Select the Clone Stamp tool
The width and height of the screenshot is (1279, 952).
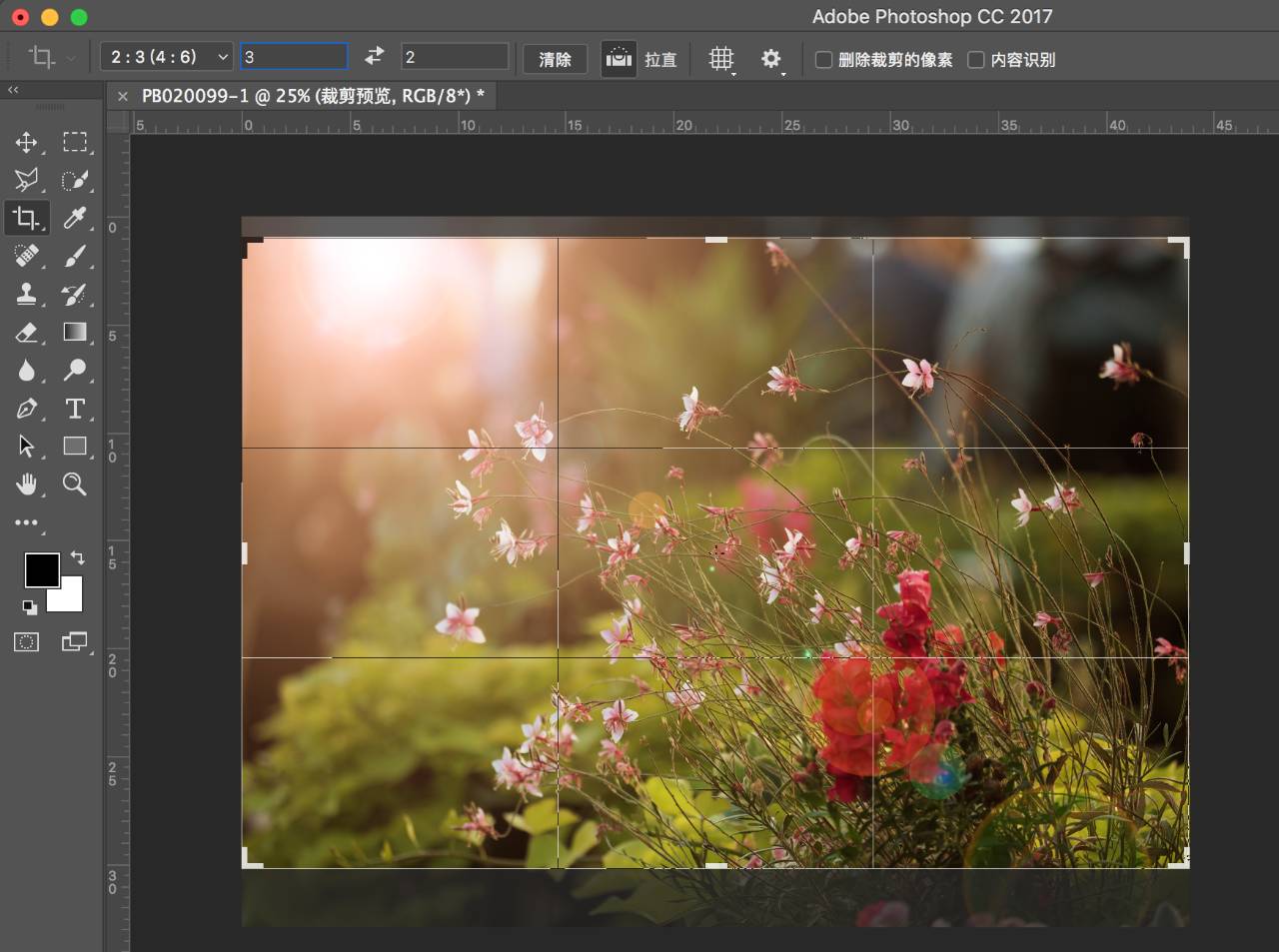click(x=27, y=294)
